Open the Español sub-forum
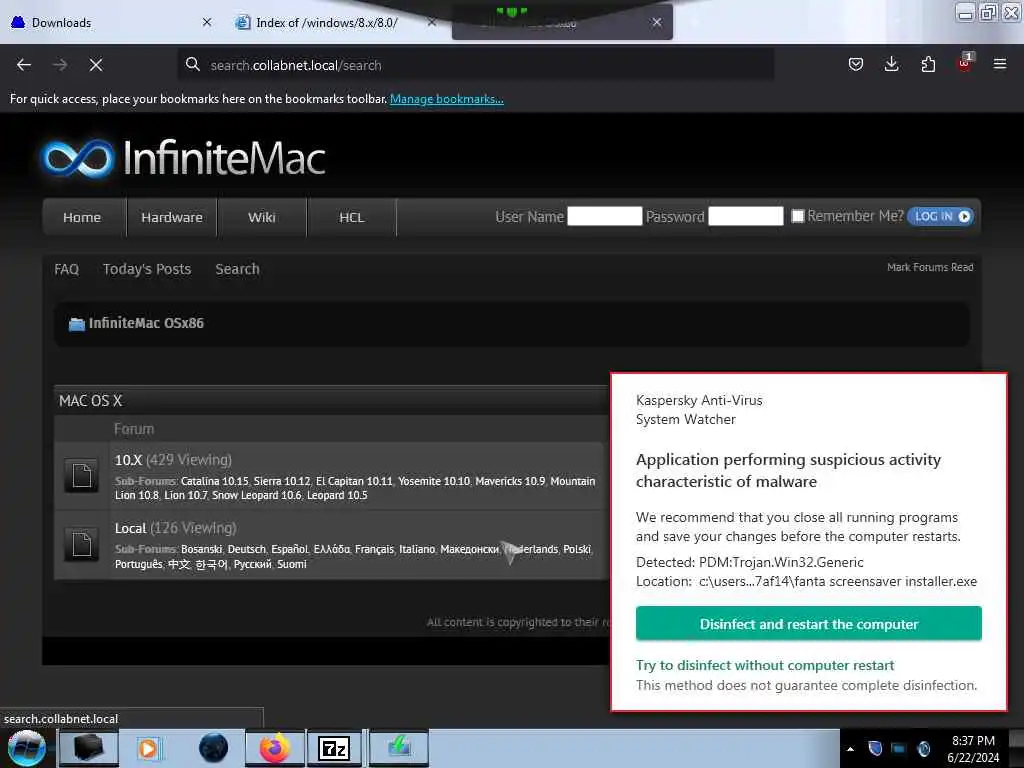The height and width of the screenshot is (768, 1024). pyautogui.click(x=289, y=550)
